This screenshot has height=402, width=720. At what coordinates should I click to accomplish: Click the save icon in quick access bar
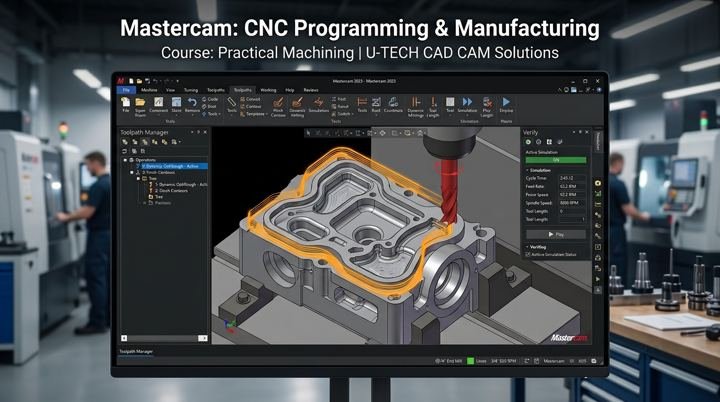147,81
